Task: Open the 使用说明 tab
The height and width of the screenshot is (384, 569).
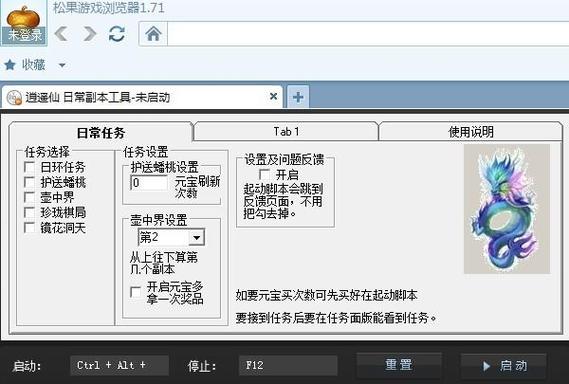Action: pyautogui.click(x=471, y=131)
